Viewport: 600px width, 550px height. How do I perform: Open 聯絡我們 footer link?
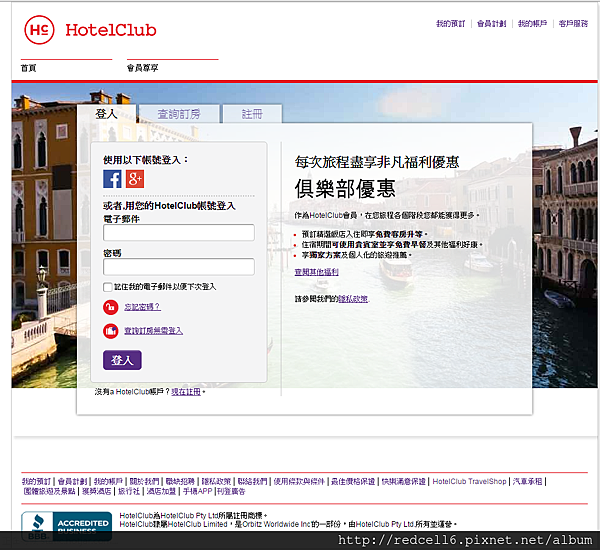tap(252, 481)
